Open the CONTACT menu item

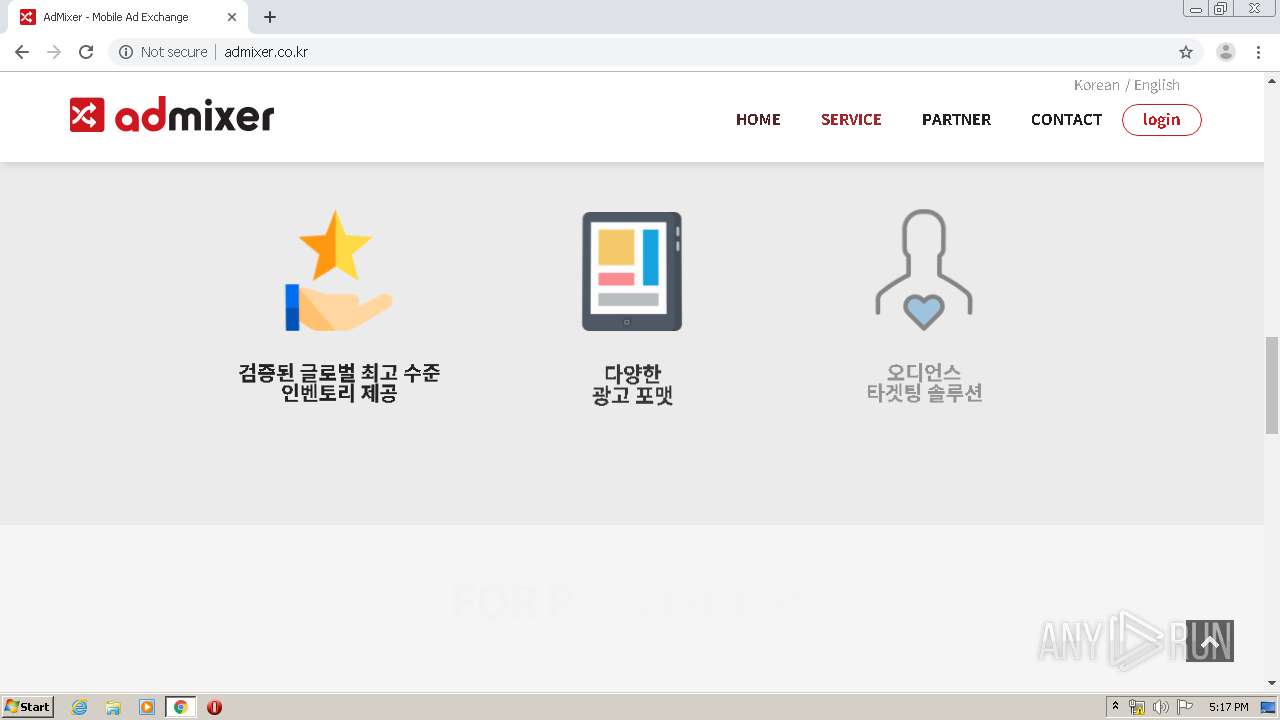[x=1066, y=119]
